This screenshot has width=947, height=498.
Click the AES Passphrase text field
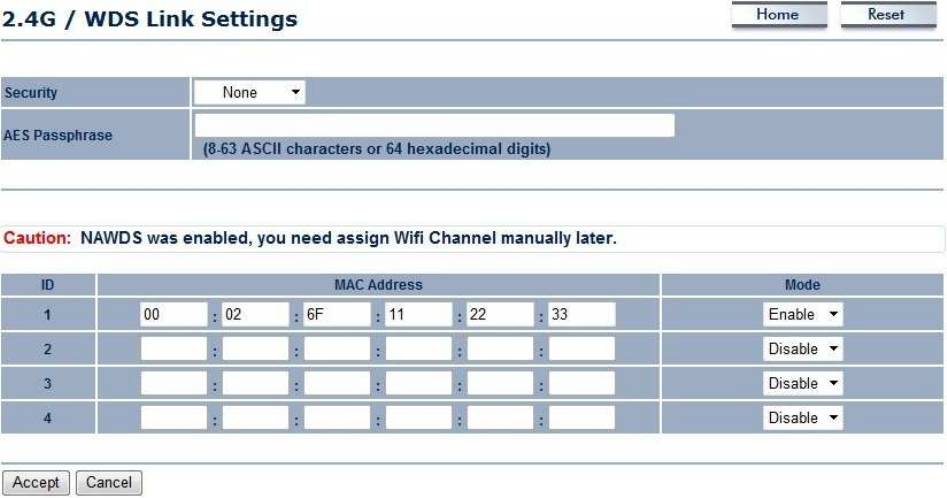(434, 126)
